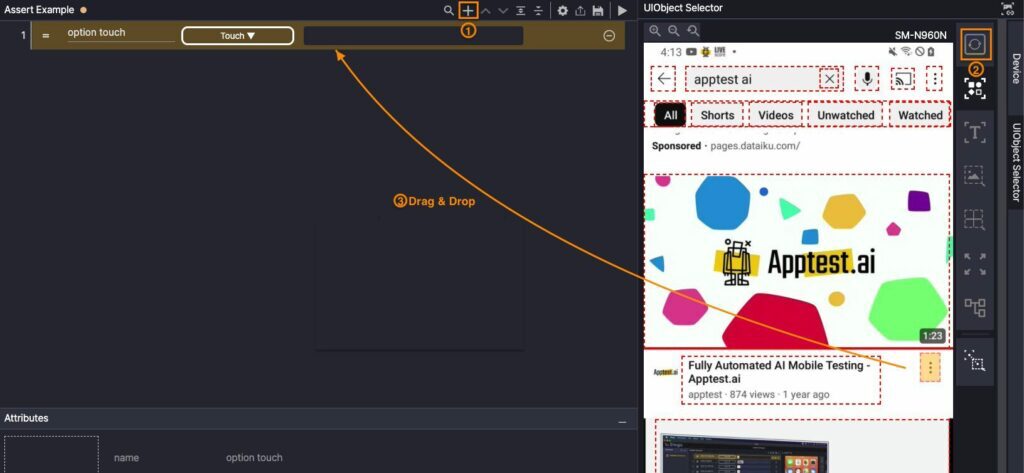Open the Touch action dropdown
1024x473 pixels.
coord(237,36)
